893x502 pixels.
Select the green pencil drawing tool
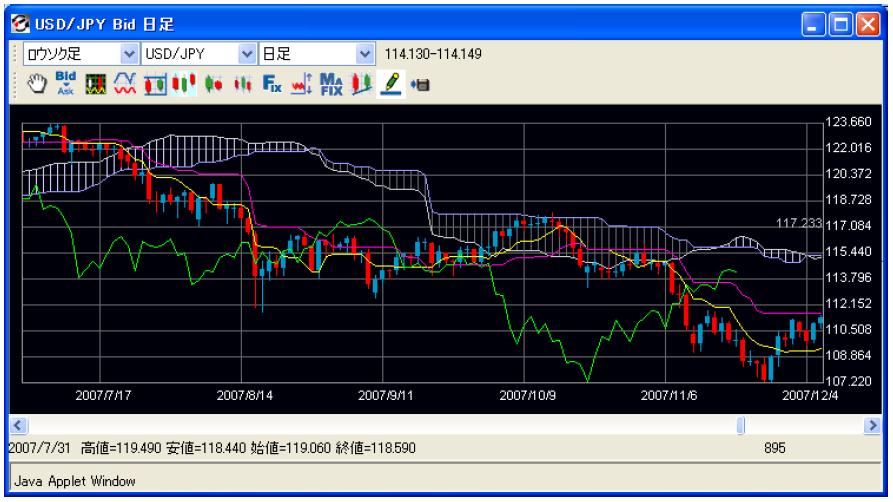[391, 84]
